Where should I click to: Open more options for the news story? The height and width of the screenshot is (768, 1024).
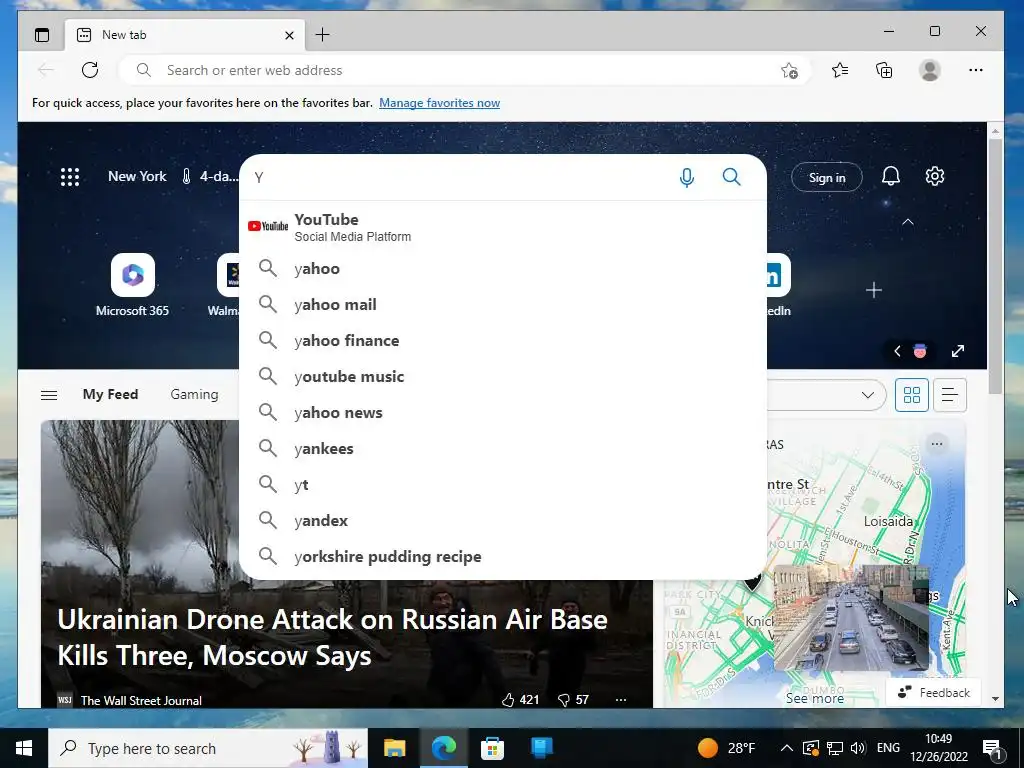point(621,699)
